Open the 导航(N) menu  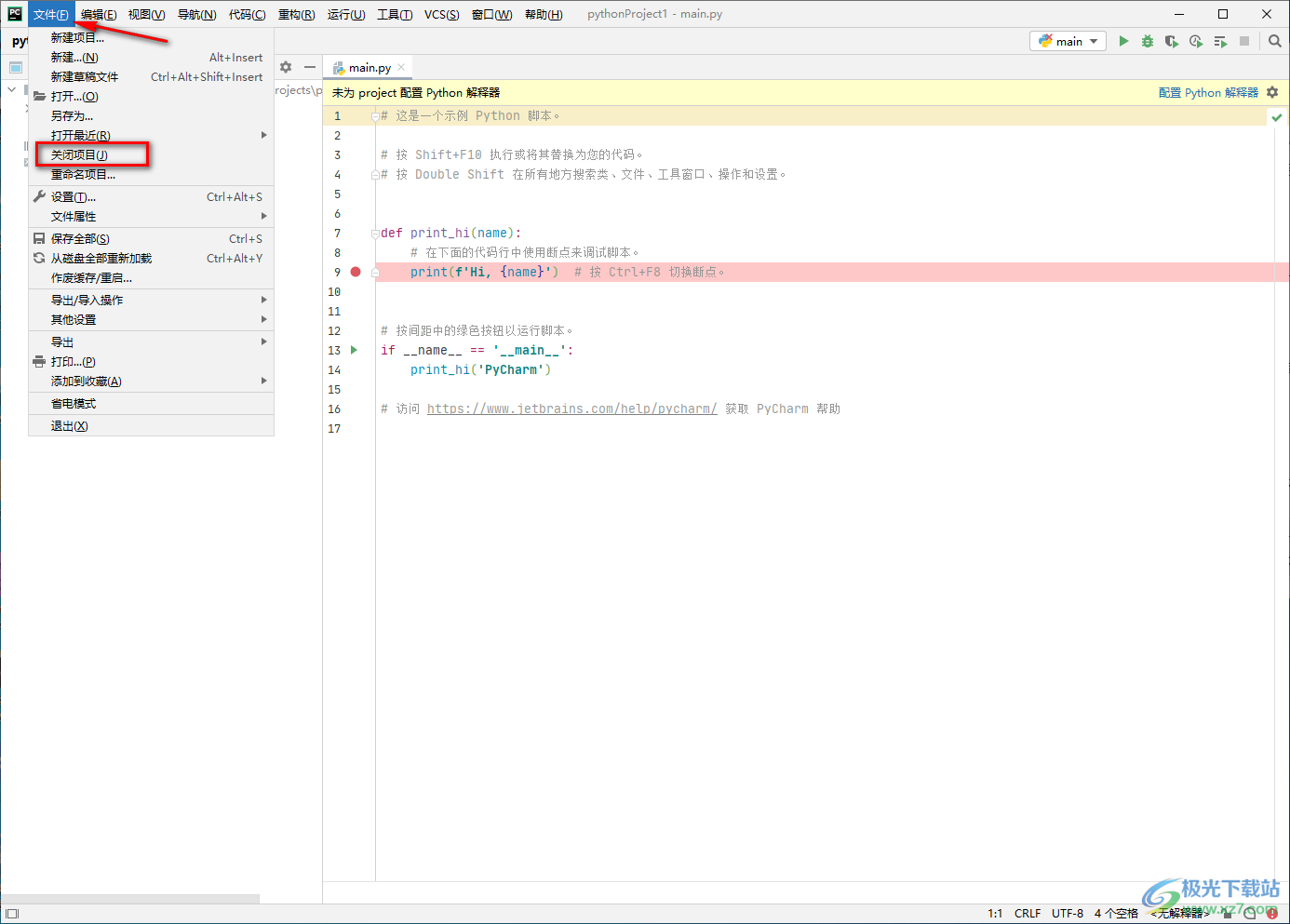(x=197, y=14)
